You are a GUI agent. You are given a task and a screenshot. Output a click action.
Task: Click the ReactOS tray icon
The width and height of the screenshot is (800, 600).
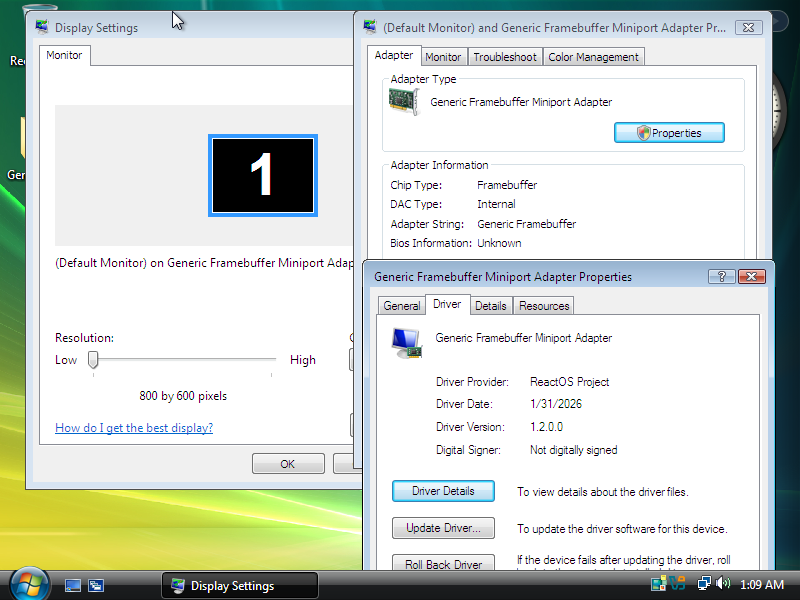tap(677, 584)
